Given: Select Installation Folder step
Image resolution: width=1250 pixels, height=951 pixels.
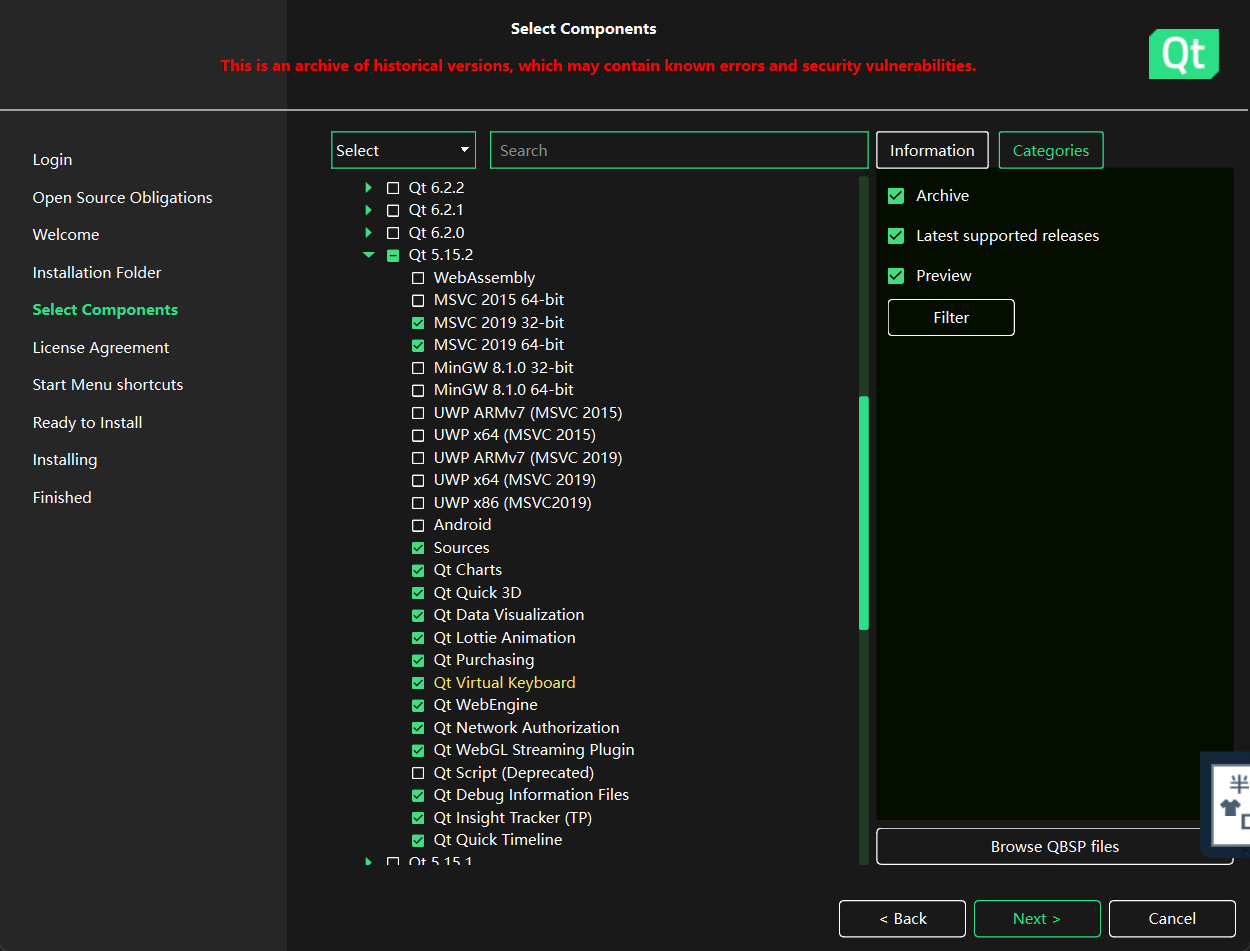Looking at the screenshot, I should pos(97,273).
